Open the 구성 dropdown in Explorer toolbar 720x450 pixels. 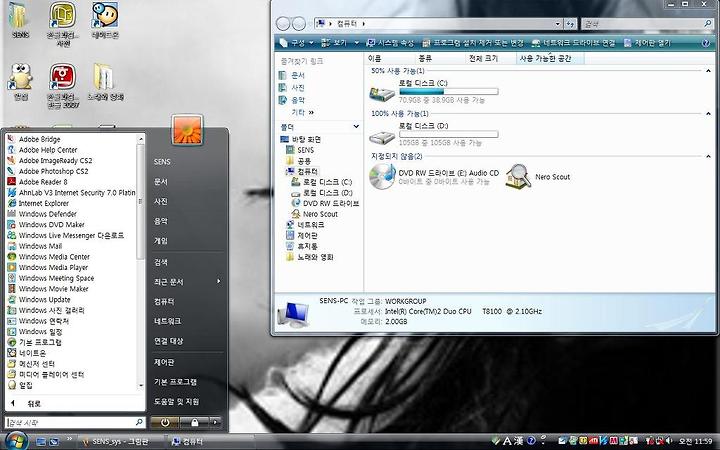click(x=297, y=43)
